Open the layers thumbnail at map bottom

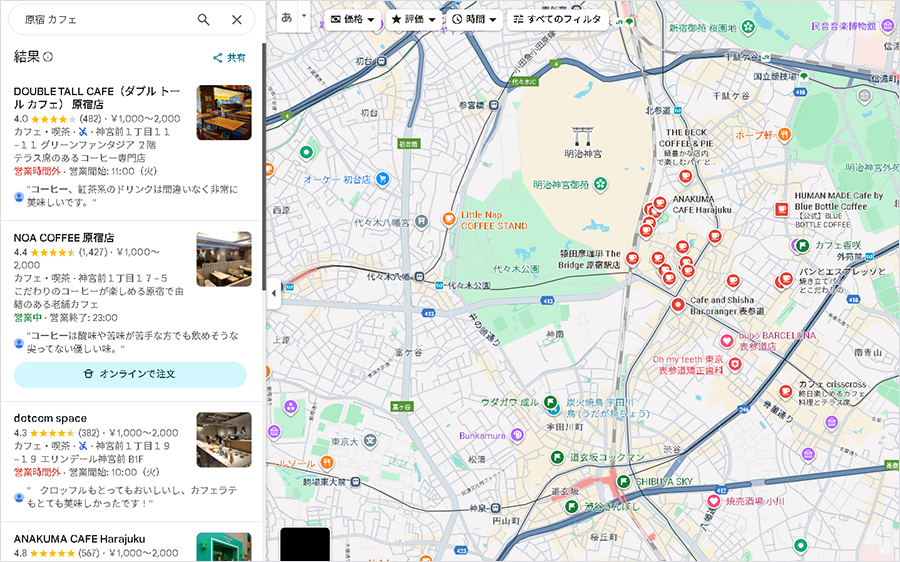pyautogui.click(x=304, y=543)
